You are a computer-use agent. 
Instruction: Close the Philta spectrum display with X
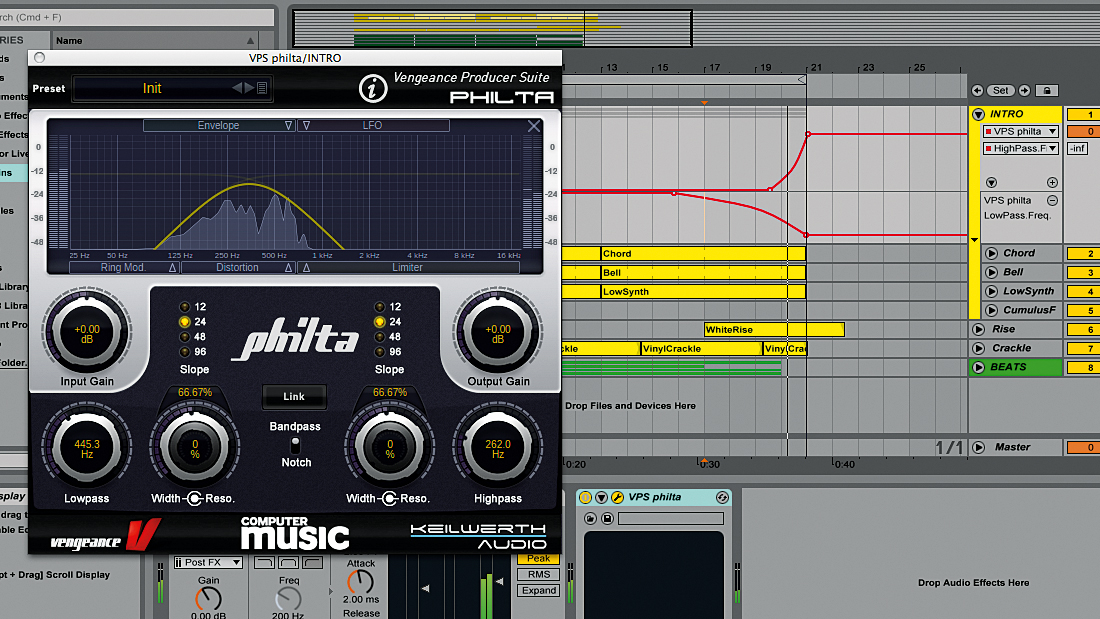point(534,126)
